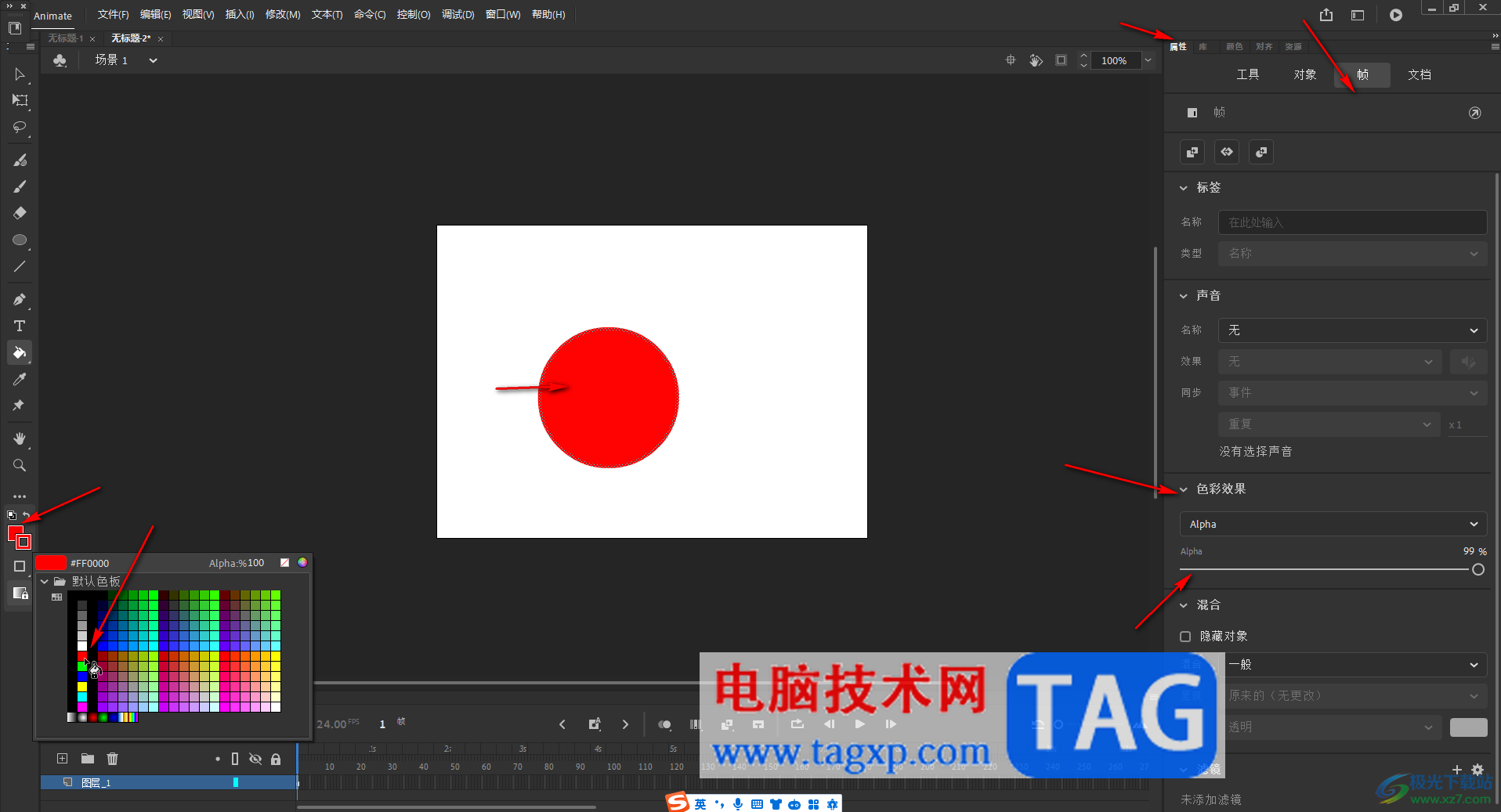Screen dimensions: 1501x812
Task: Switch to the 文档 properties tab
Action: pyautogui.click(x=1420, y=75)
